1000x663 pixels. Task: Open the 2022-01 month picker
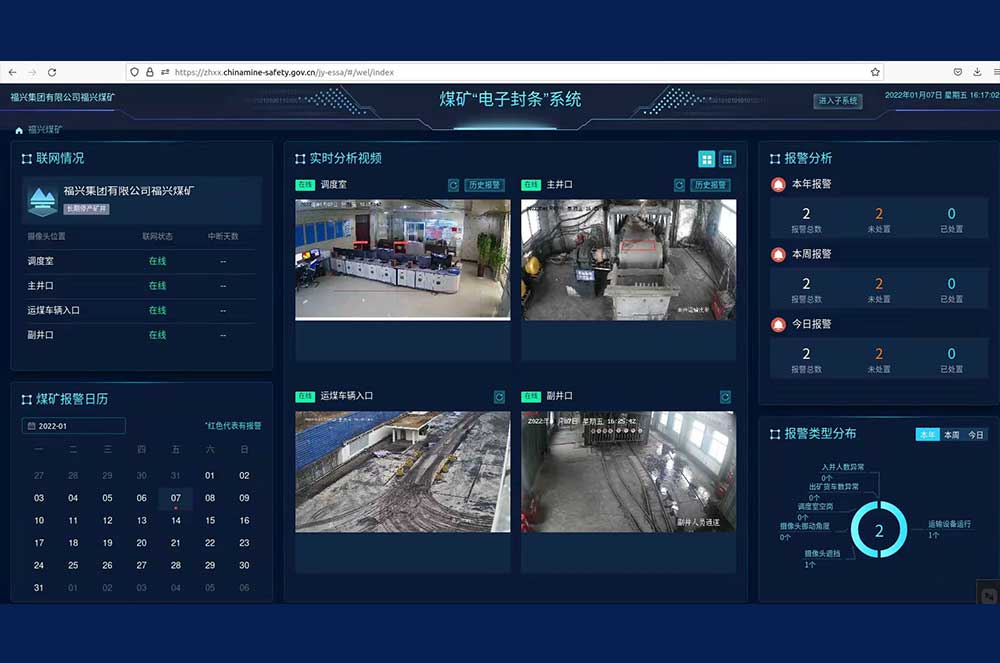pyautogui.click(x=73, y=426)
